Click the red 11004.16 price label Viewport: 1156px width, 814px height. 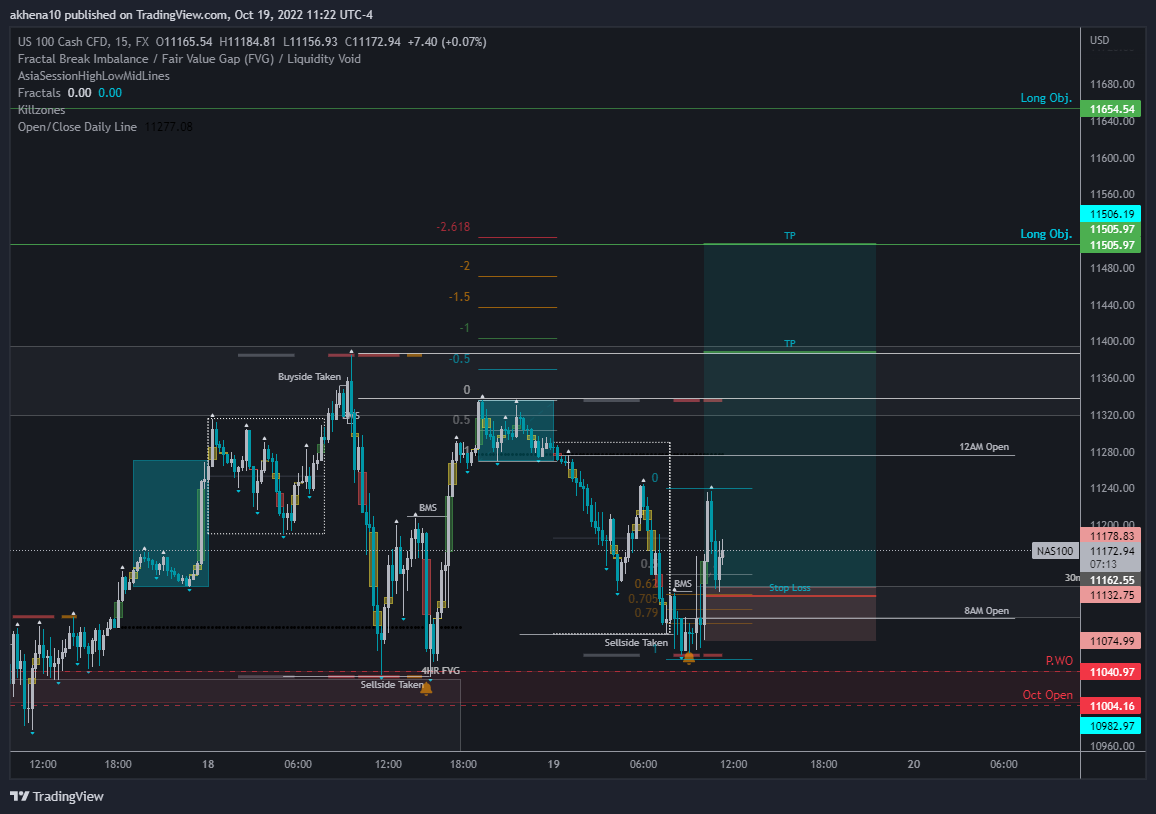pyautogui.click(x=1111, y=706)
